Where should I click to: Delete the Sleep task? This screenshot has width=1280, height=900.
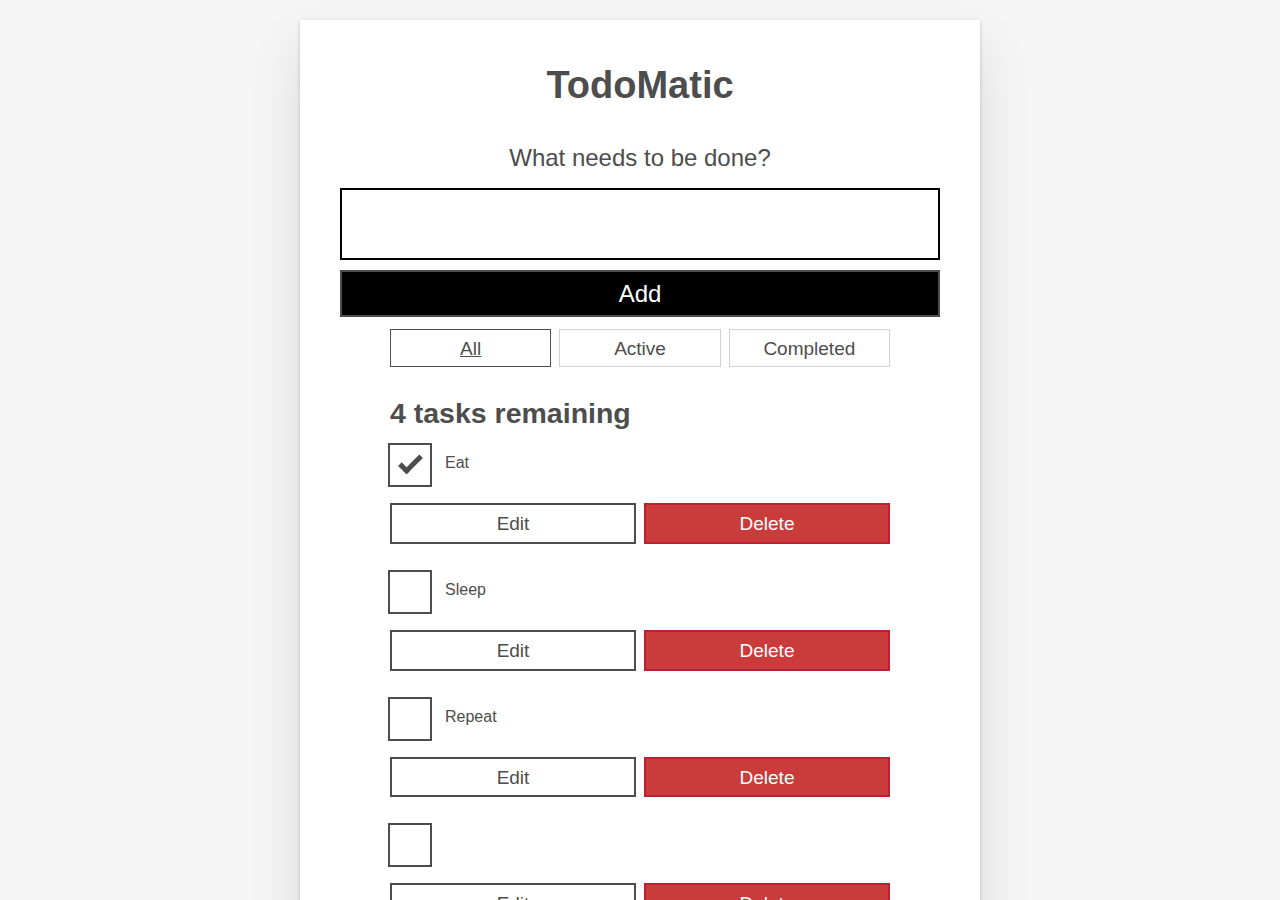[767, 651]
